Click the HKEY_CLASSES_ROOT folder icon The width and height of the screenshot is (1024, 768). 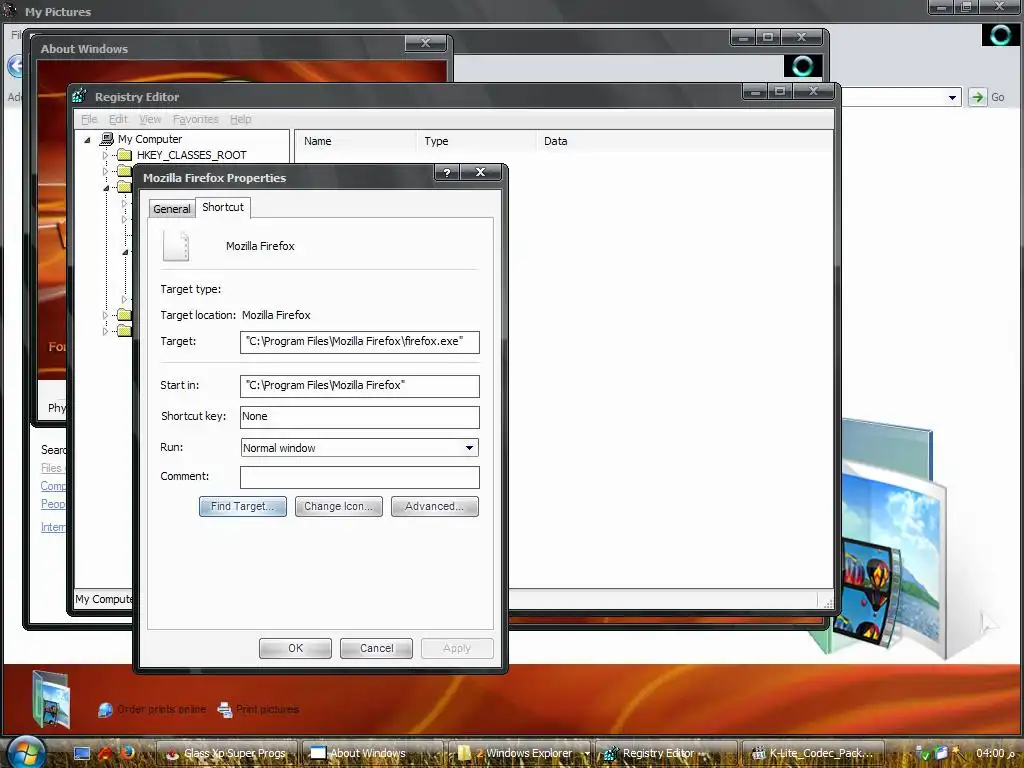coord(124,155)
